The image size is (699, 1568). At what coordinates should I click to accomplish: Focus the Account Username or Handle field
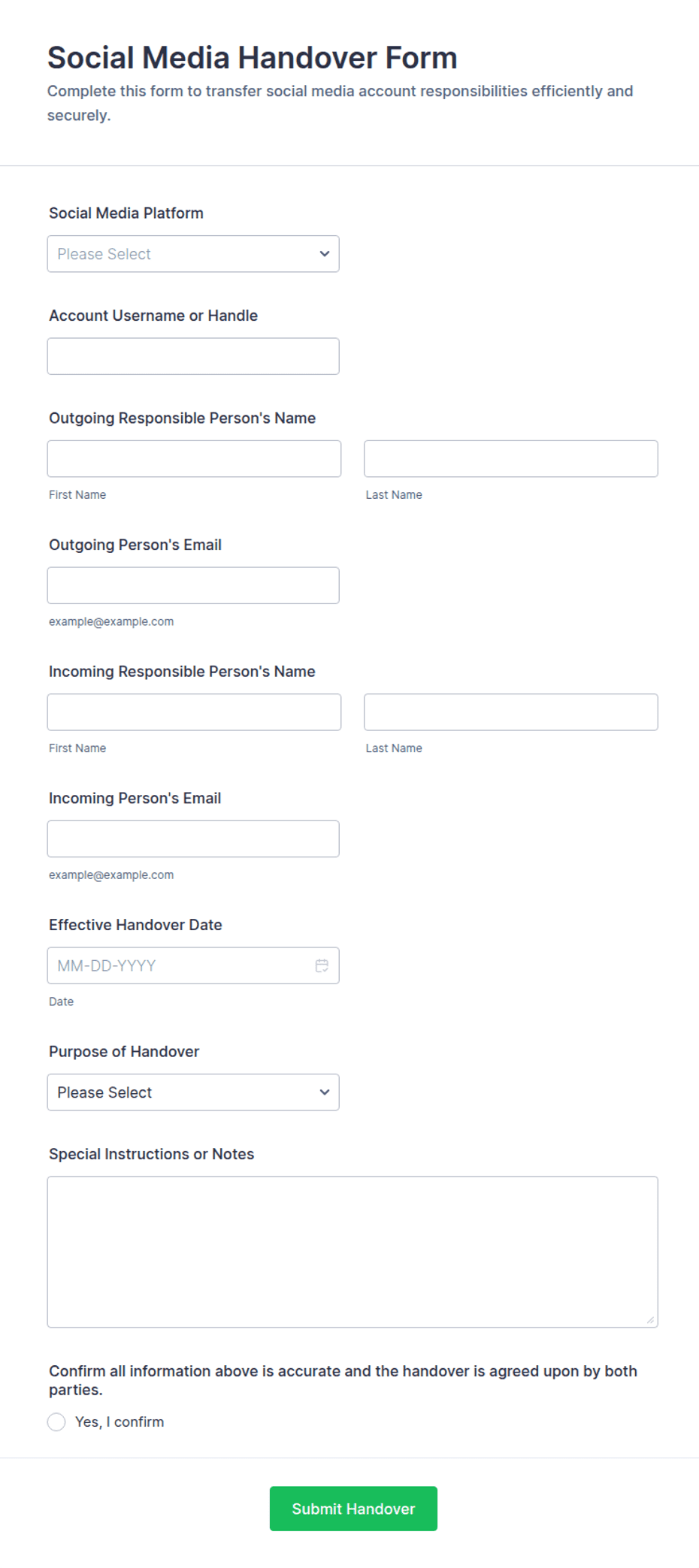click(193, 356)
